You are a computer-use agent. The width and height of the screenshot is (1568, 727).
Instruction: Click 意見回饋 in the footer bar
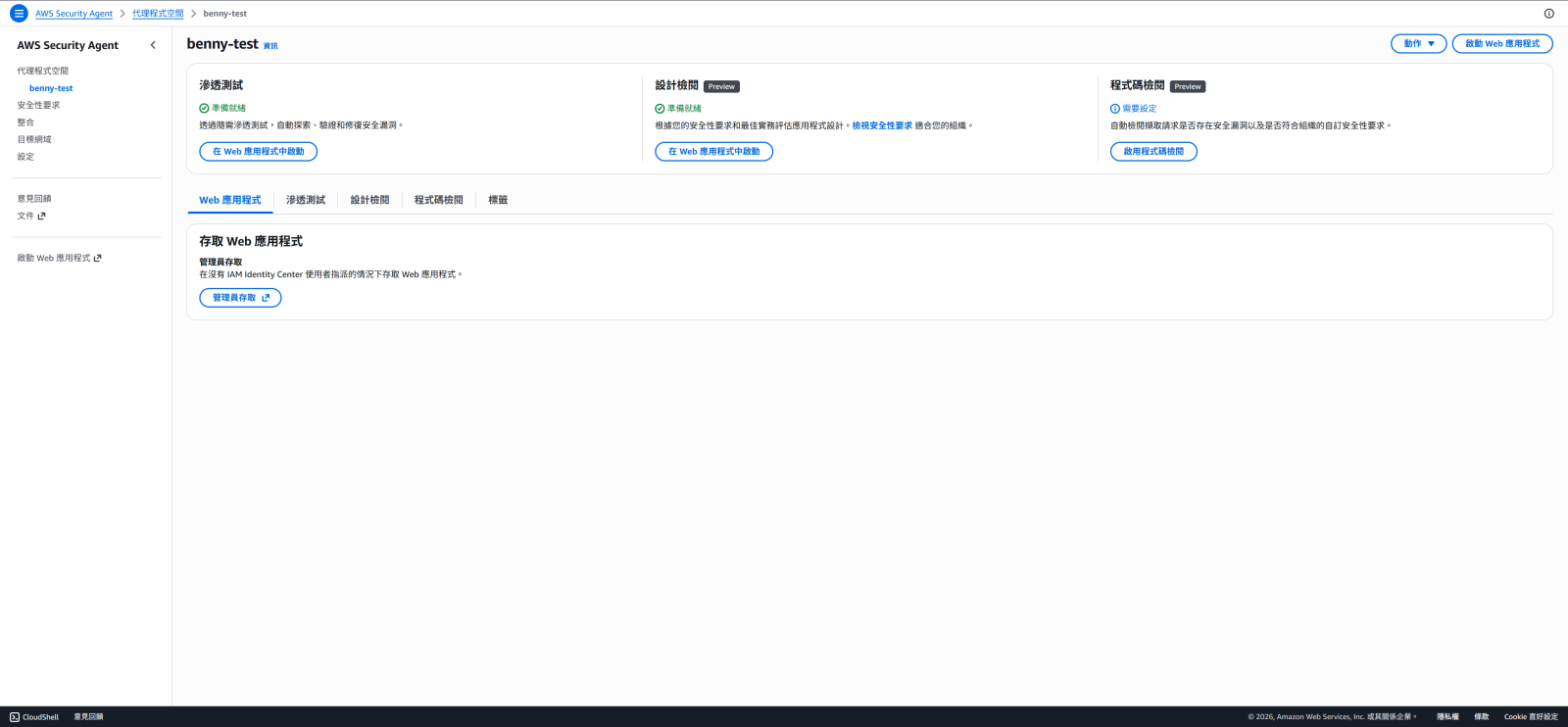point(88,717)
